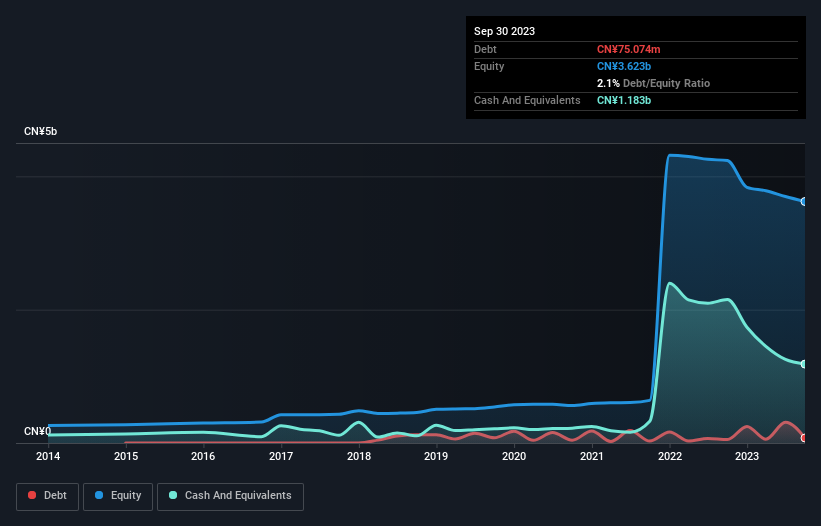Click the 2015 x-axis label
Screen dimensions: 821x526
(126, 456)
